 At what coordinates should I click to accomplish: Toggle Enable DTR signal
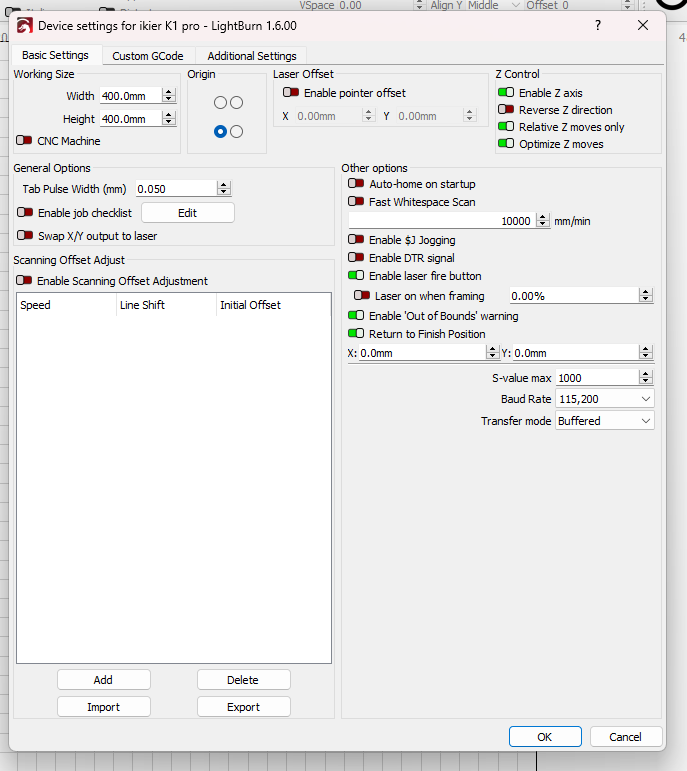356,258
